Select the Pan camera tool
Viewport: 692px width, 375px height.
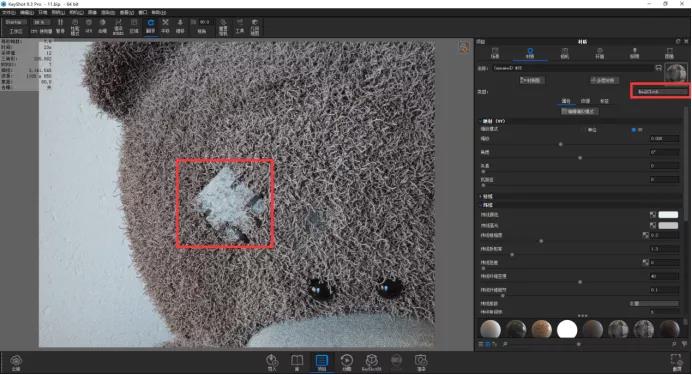[165, 26]
